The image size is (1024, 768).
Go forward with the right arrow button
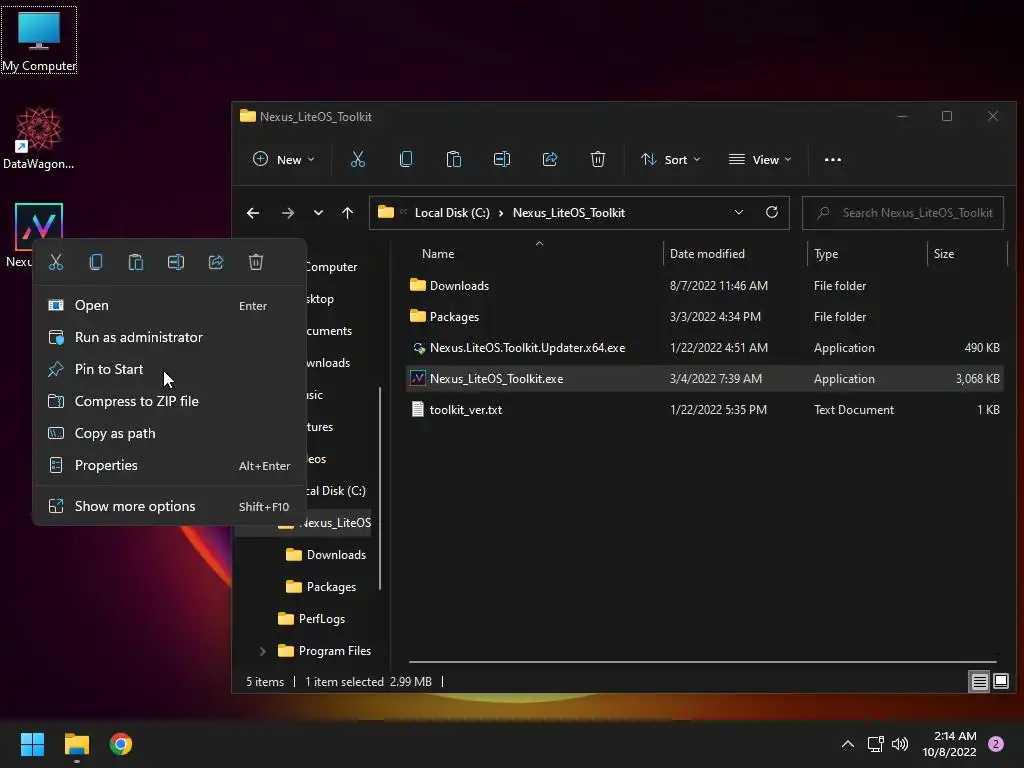point(287,213)
